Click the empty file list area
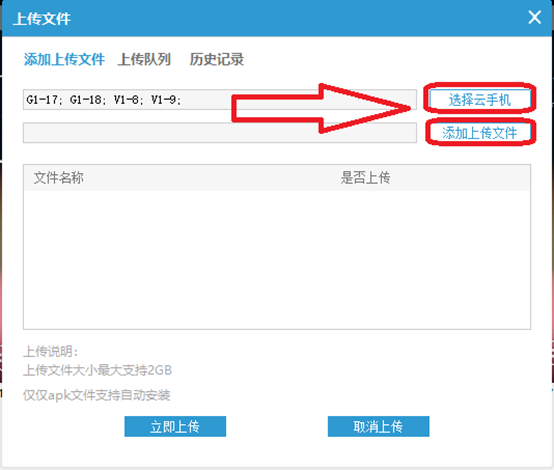Screen dimensions: 554x470 277,260
